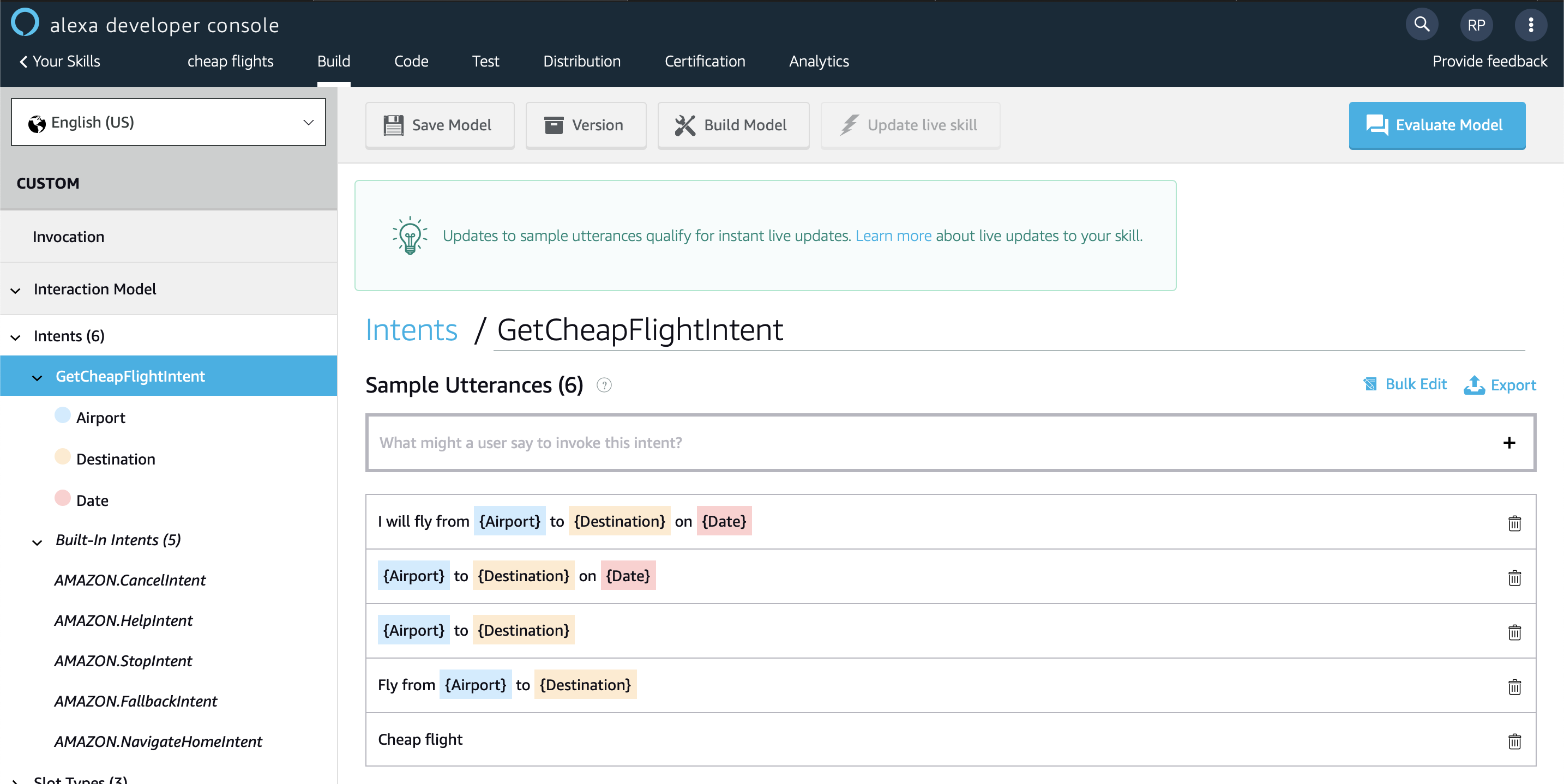Click the plus icon to add utterance
The width and height of the screenshot is (1564, 784).
click(1509, 443)
